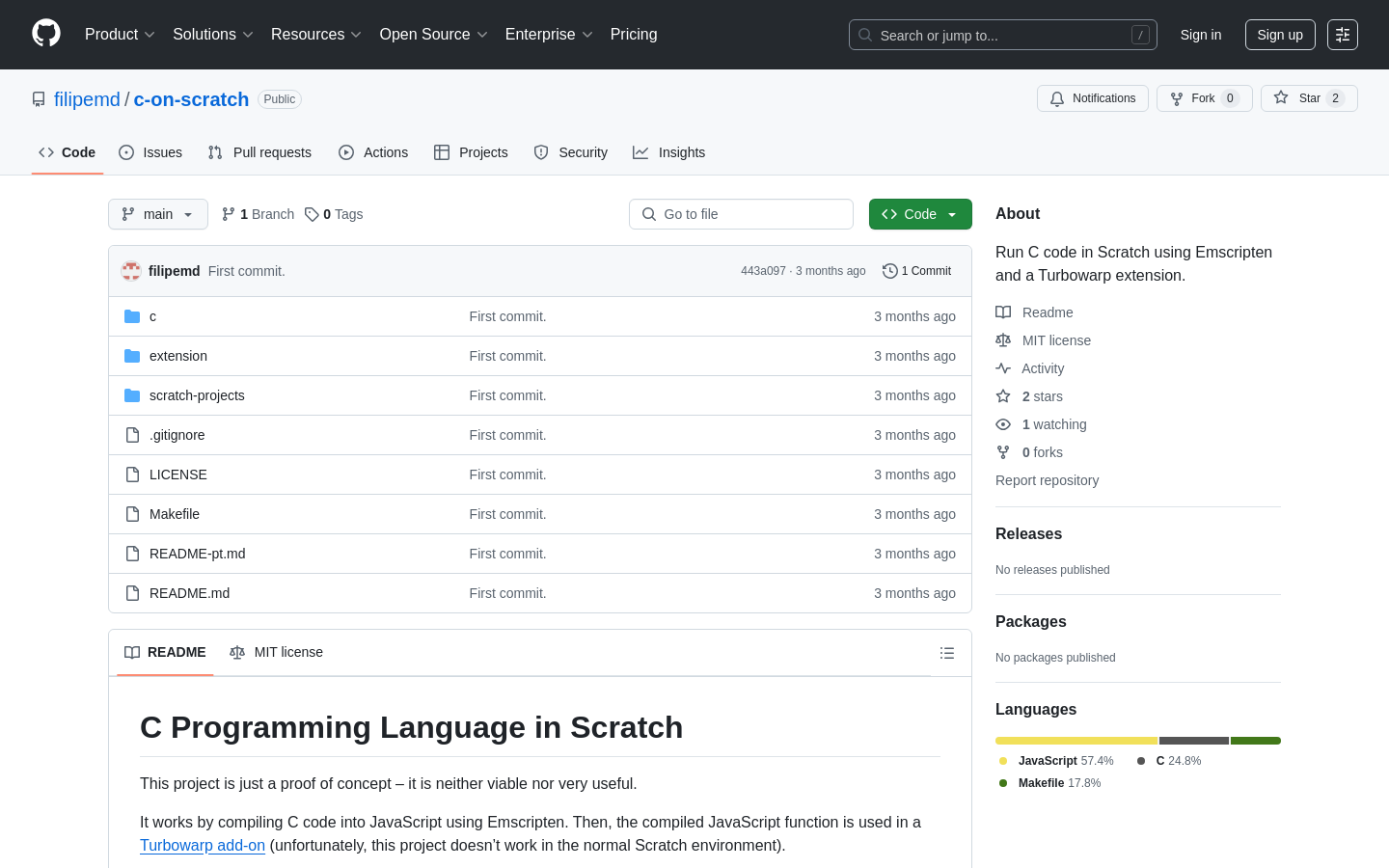This screenshot has width=1389, height=868.
Task: Click Report repository link
Action: coord(1047,480)
